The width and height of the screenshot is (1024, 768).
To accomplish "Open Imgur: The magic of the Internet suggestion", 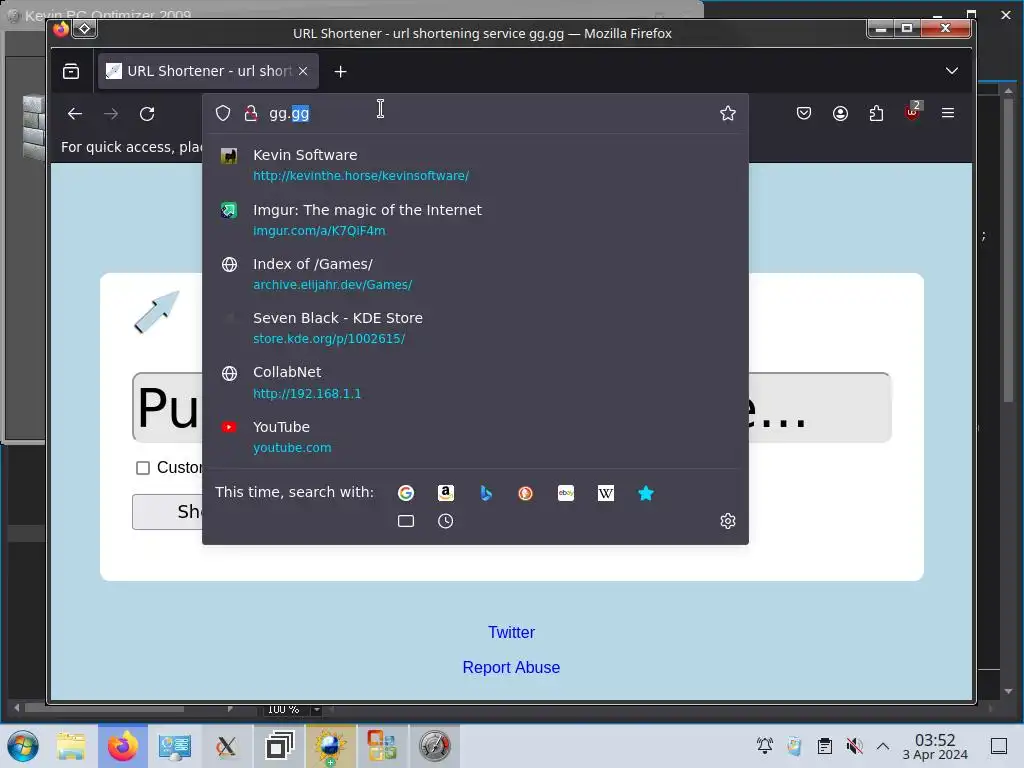I will pos(475,219).
